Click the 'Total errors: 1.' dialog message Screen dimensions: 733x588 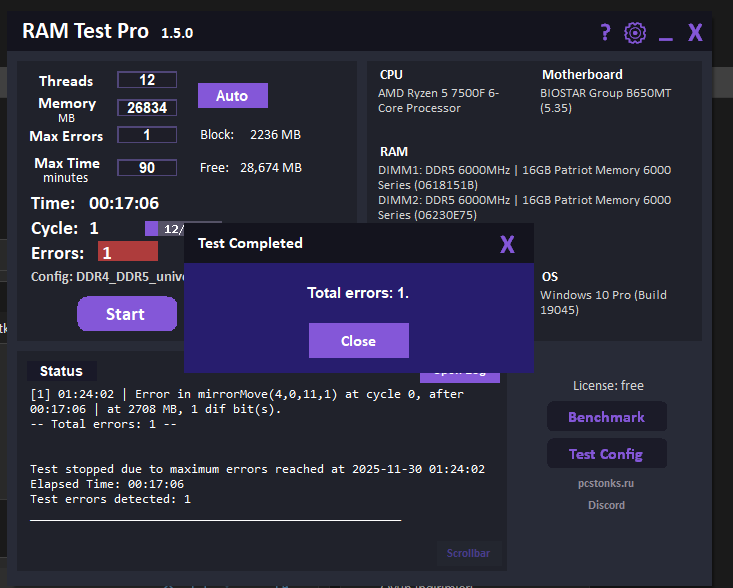tap(358, 293)
